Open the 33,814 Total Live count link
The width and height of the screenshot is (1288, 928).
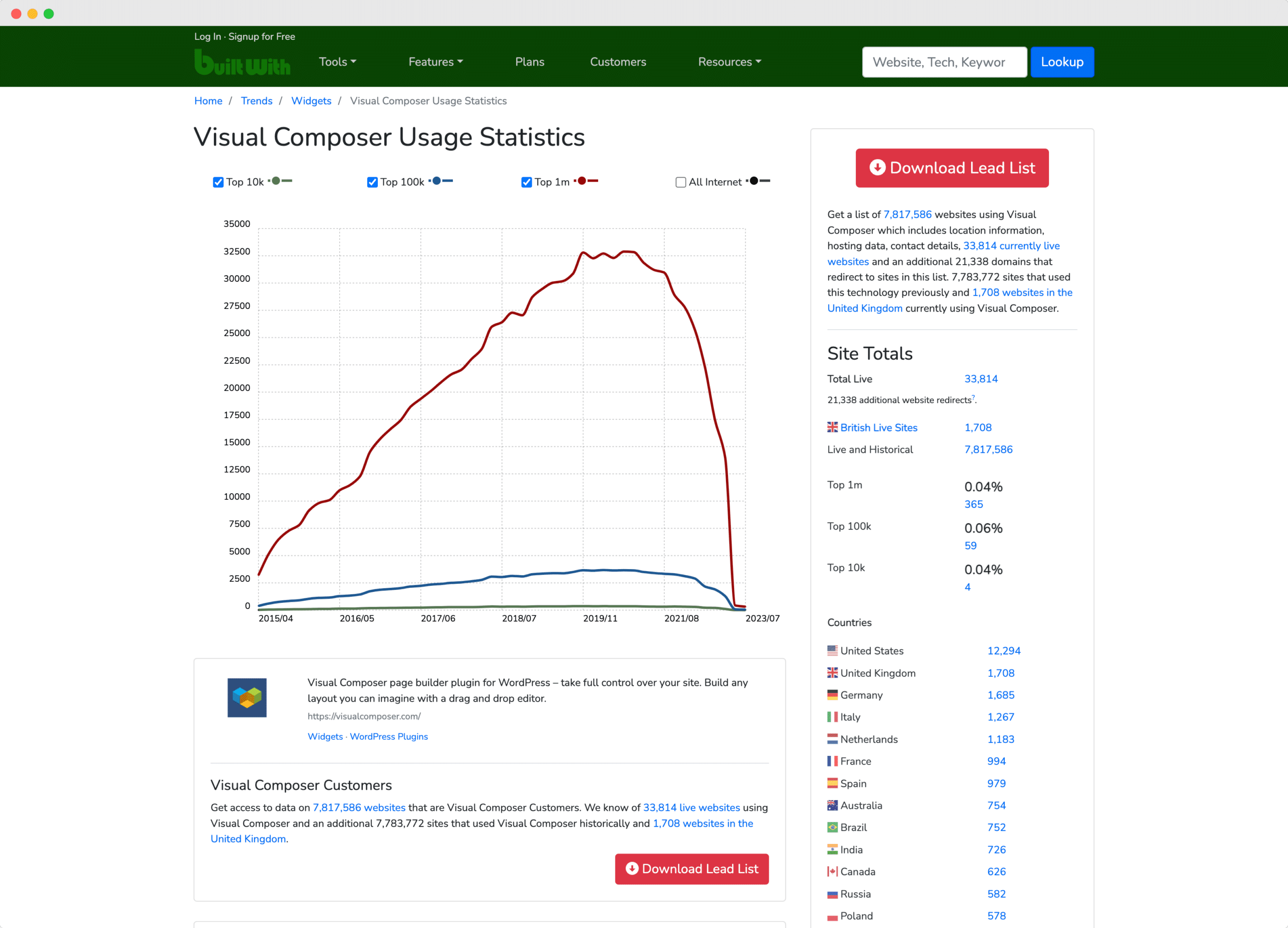(x=981, y=379)
